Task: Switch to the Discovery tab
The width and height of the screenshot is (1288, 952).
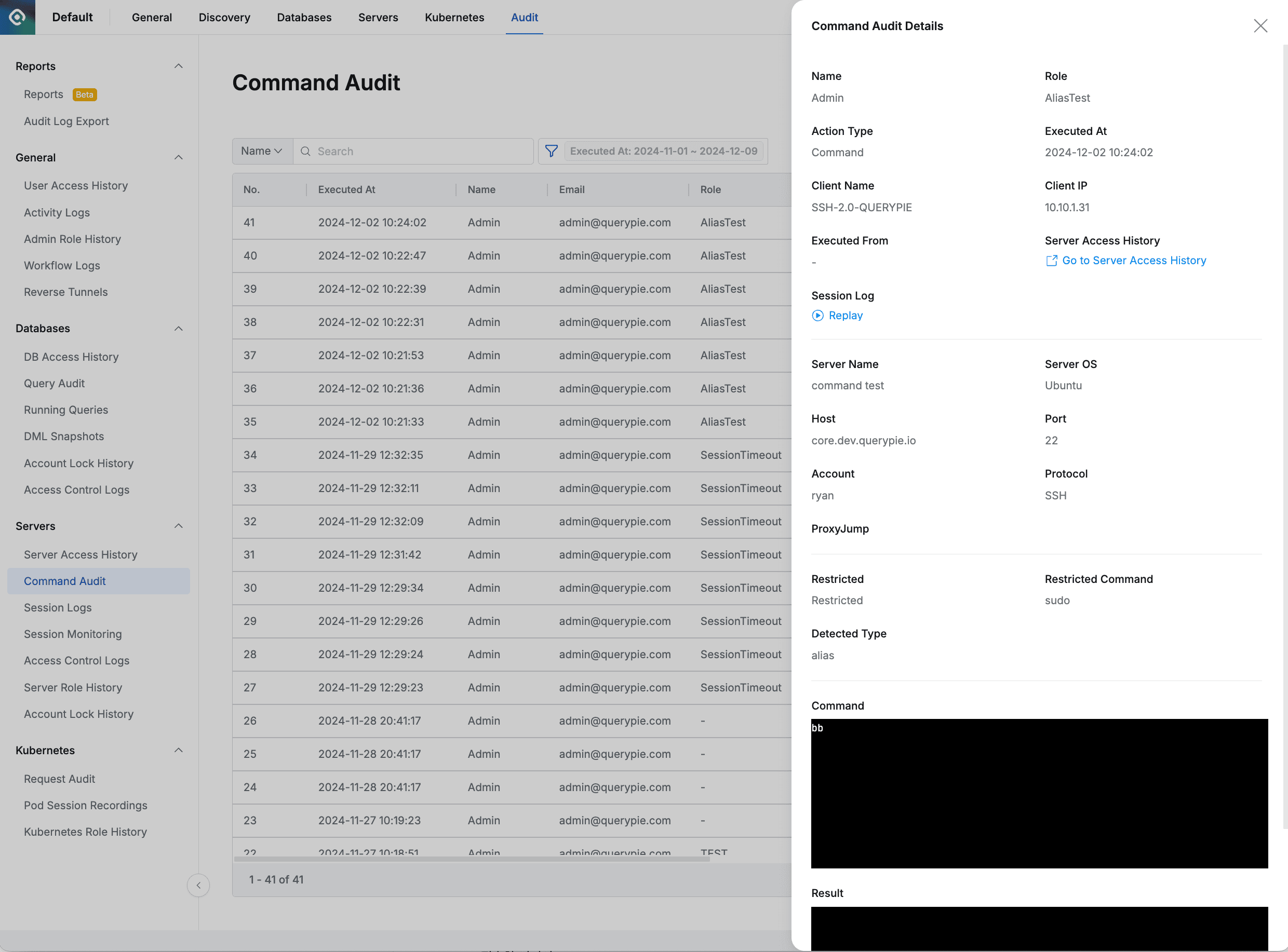Action: pyautogui.click(x=224, y=17)
